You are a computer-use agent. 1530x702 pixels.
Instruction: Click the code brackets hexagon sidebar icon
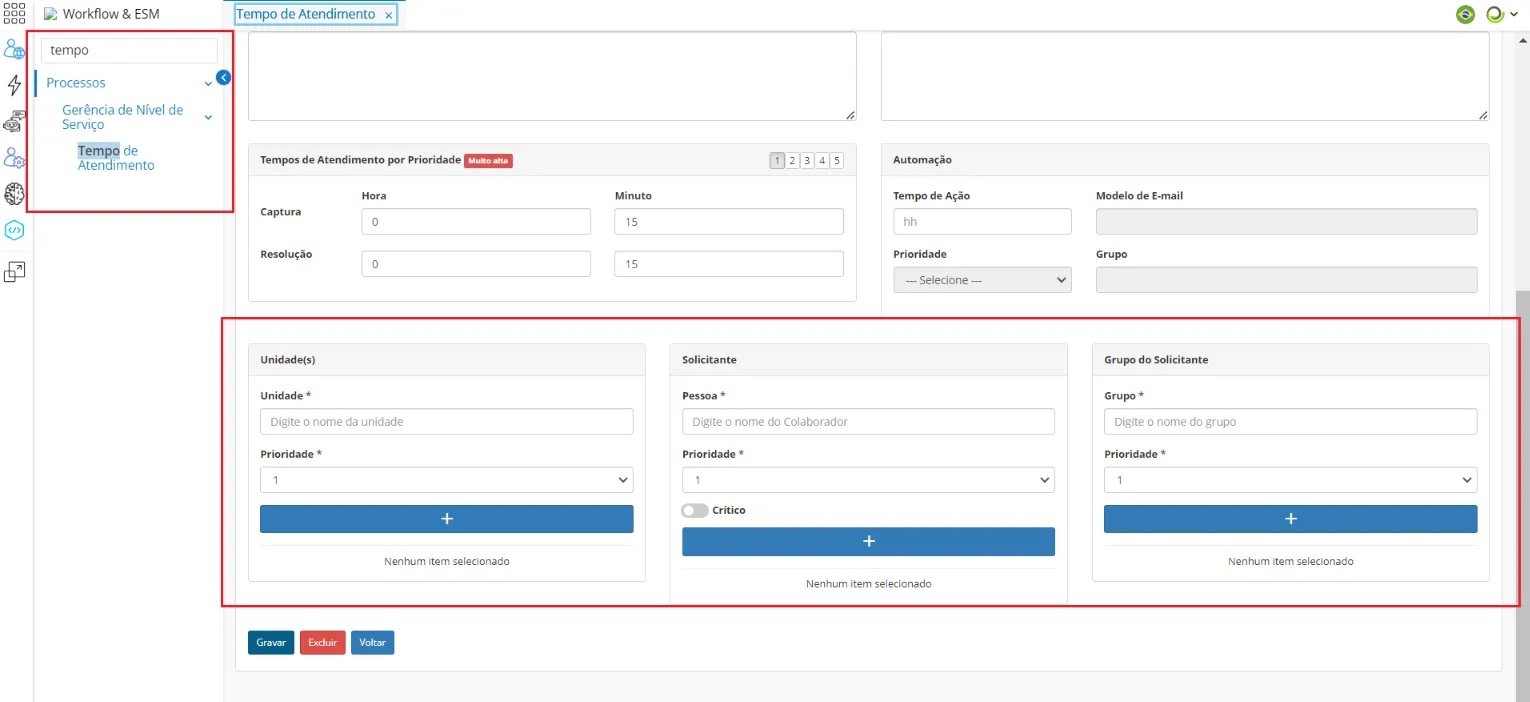pyautogui.click(x=14, y=230)
